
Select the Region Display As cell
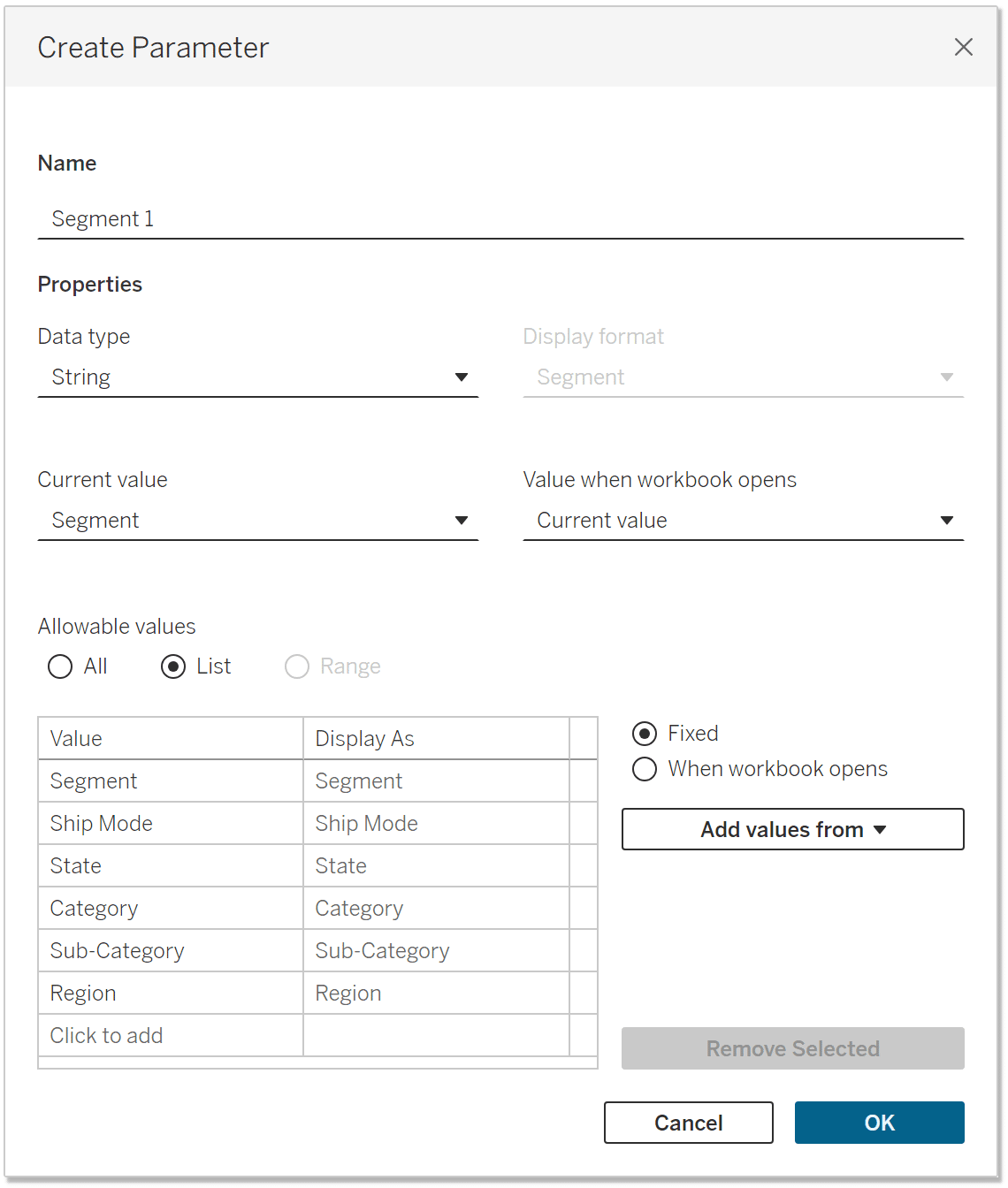[x=437, y=994]
